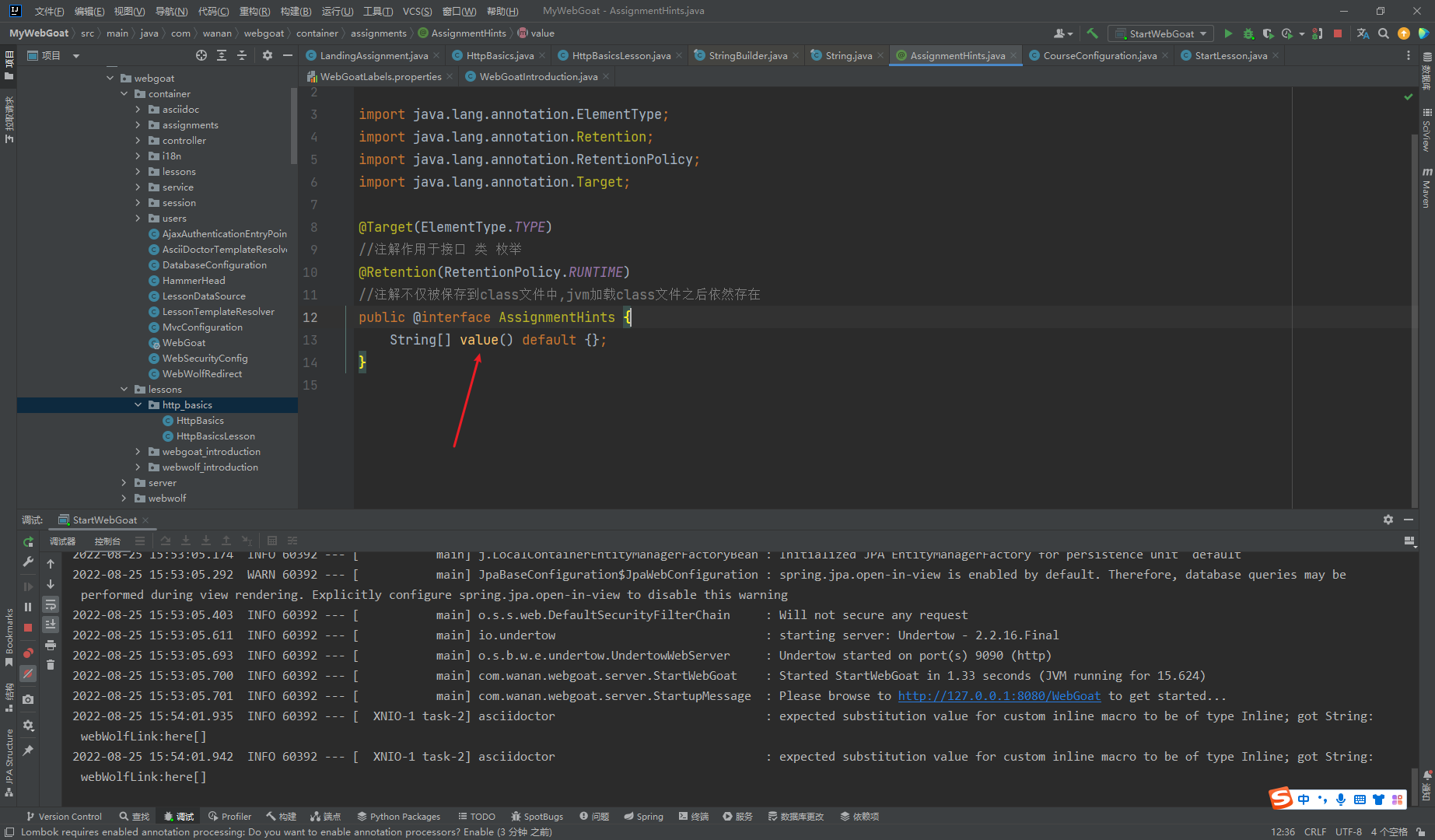Screen dimensions: 1435x840
Task: Open project panel options with the gear icon
Action: (x=268, y=55)
